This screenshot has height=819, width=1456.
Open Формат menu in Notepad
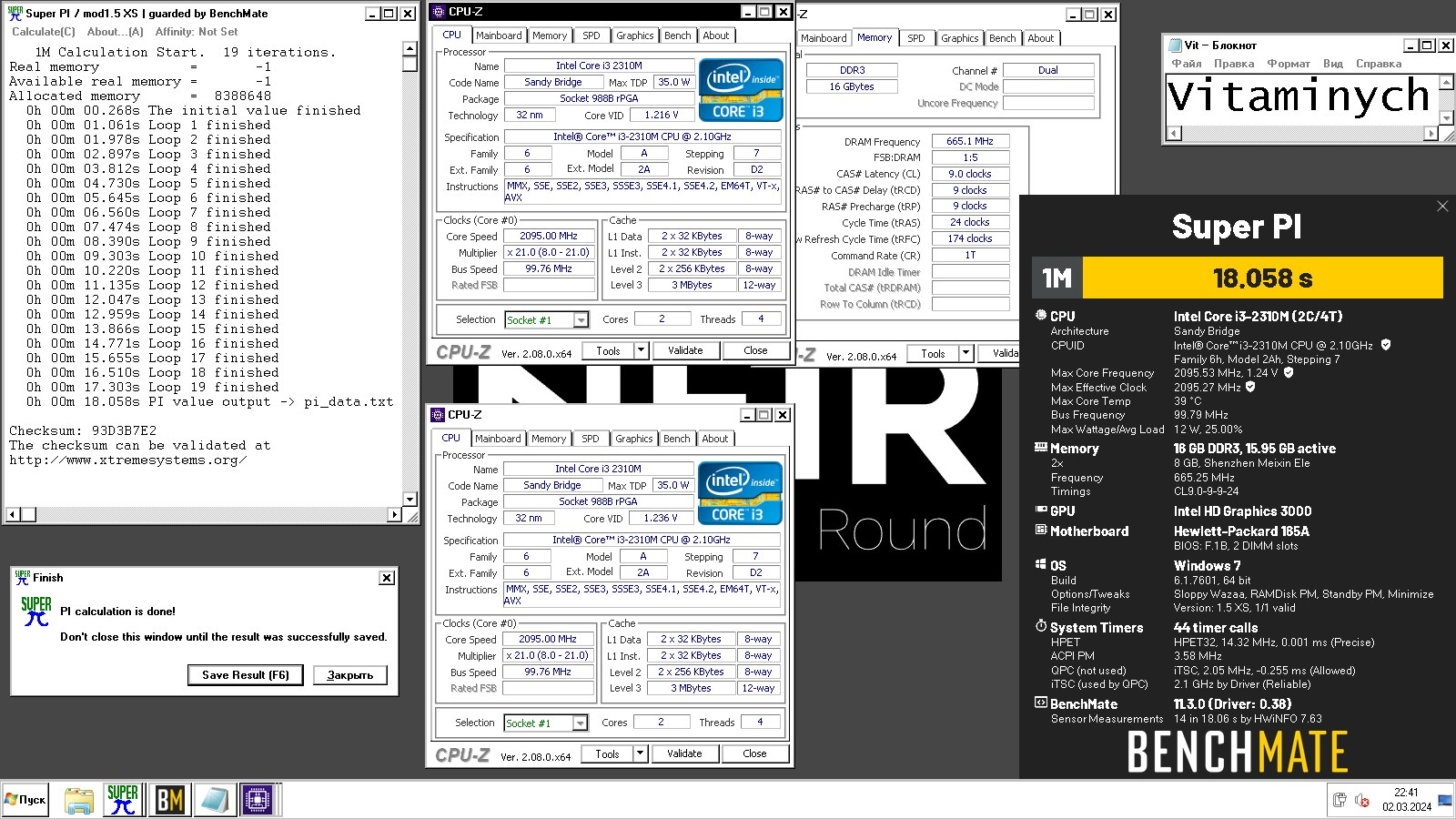[1287, 64]
